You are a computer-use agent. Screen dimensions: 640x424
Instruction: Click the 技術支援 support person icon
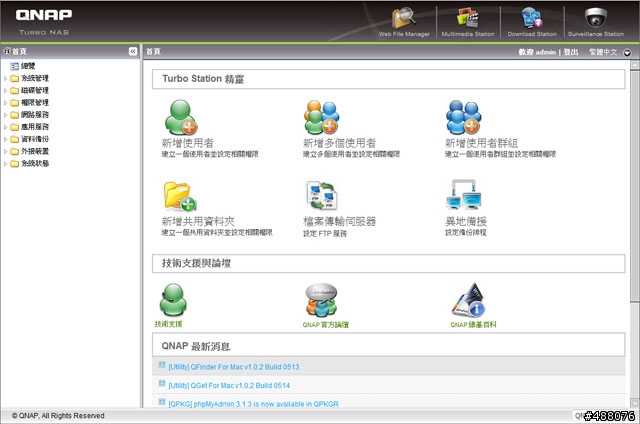173,300
